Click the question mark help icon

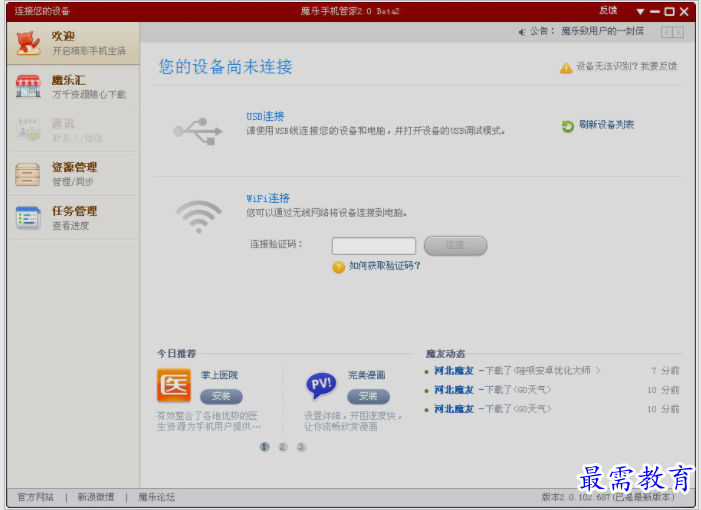coord(338,267)
